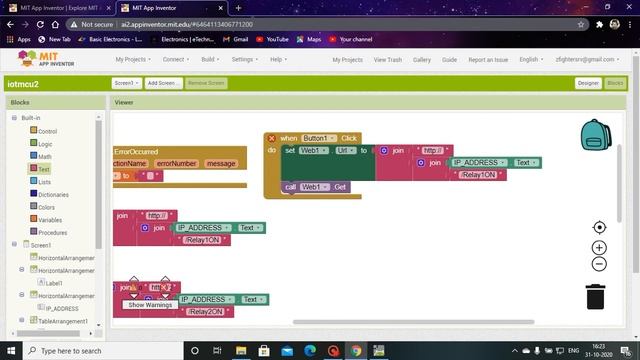Open the Button1 dropdown in the when block
Image resolution: width=640 pixels, height=360 pixels.
pos(319,138)
